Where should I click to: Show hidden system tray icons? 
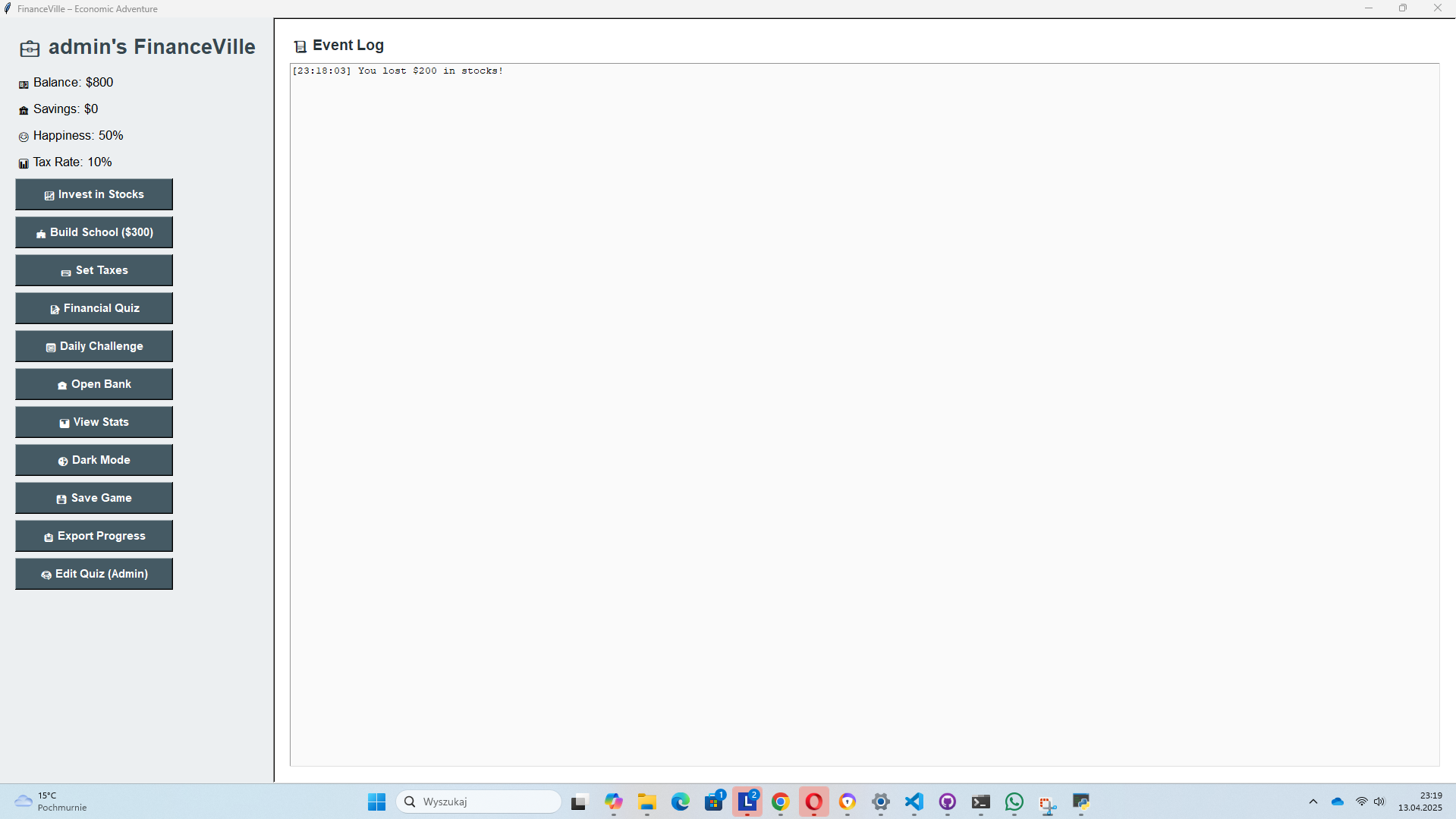point(1313,802)
